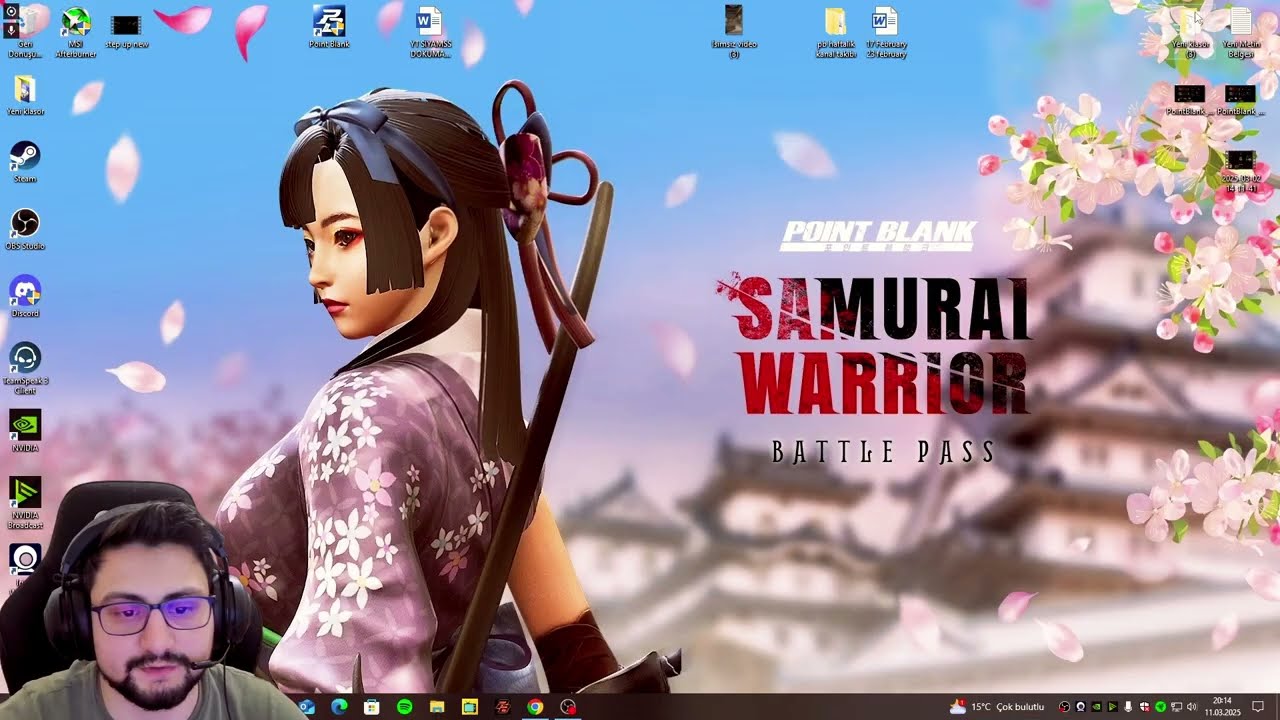Select the '2025-03-02' video recording file
Viewport: 1280px width, 720px height.
coord(1240,171)
